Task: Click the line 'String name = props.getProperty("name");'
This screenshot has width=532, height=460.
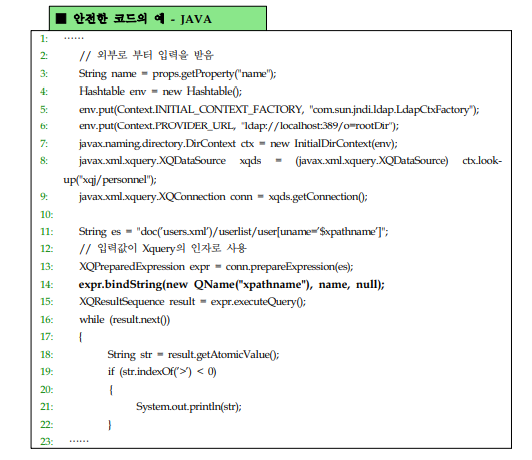Action: pos(177,74)
